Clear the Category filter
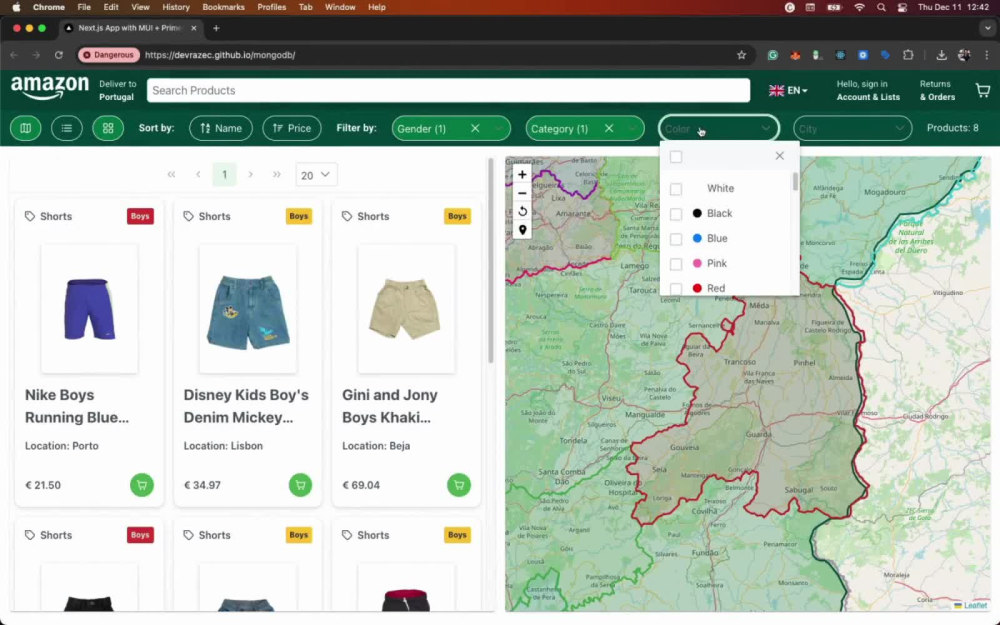Image resolution: width=1000 pixels, height=625 pixels. point(609,128)
